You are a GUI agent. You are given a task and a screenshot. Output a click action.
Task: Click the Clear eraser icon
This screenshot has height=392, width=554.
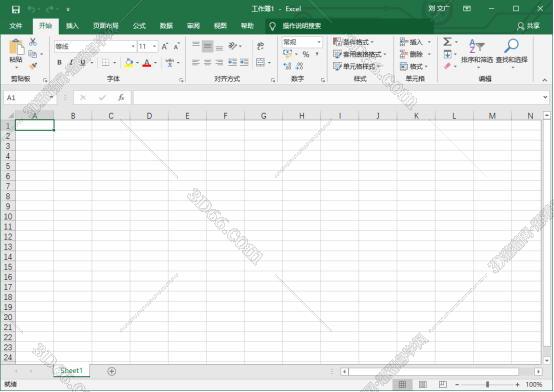pyautogui.click(x=447, y=66)
